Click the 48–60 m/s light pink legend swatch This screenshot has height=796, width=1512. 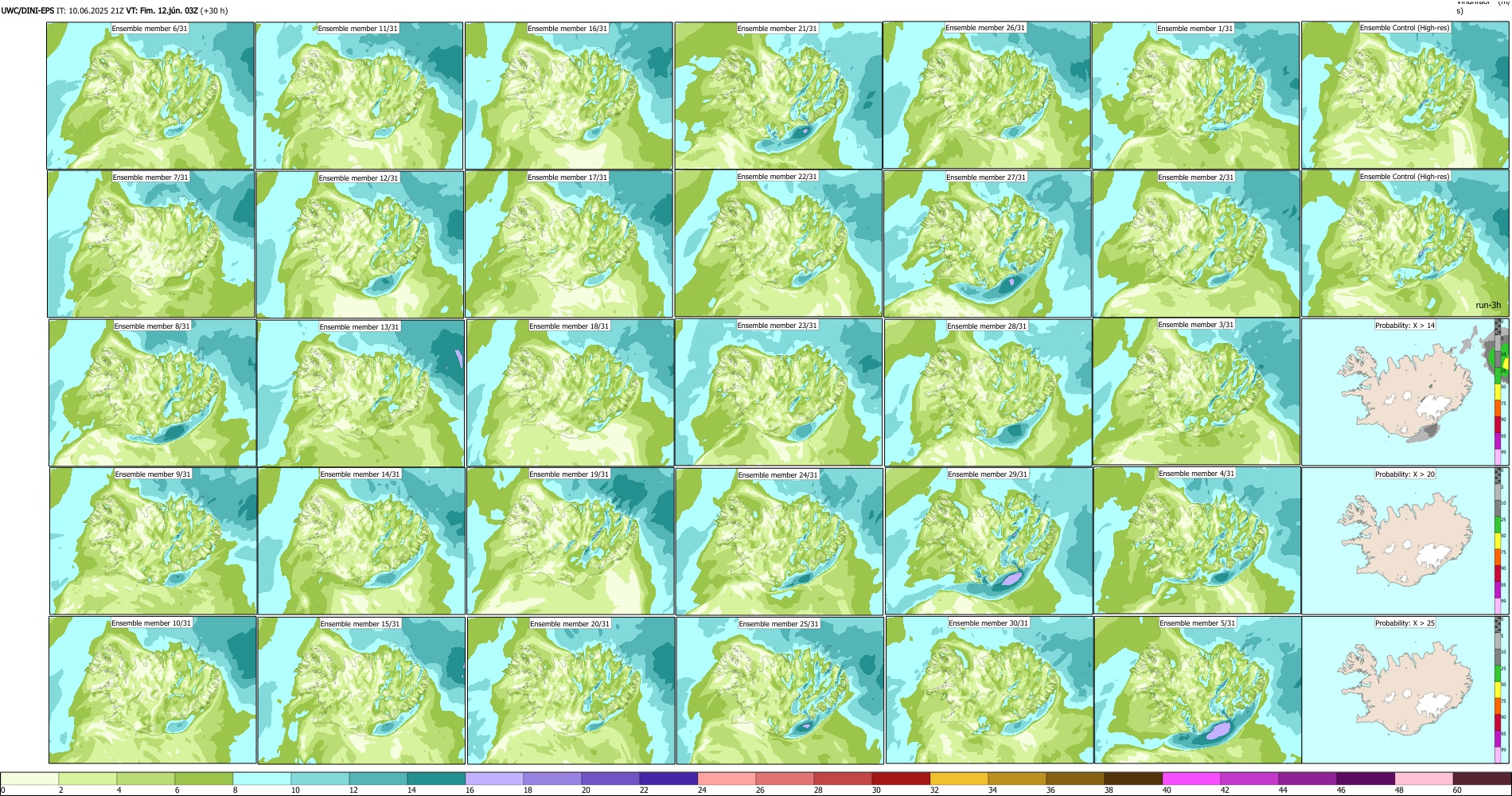tap(1424, 778)
